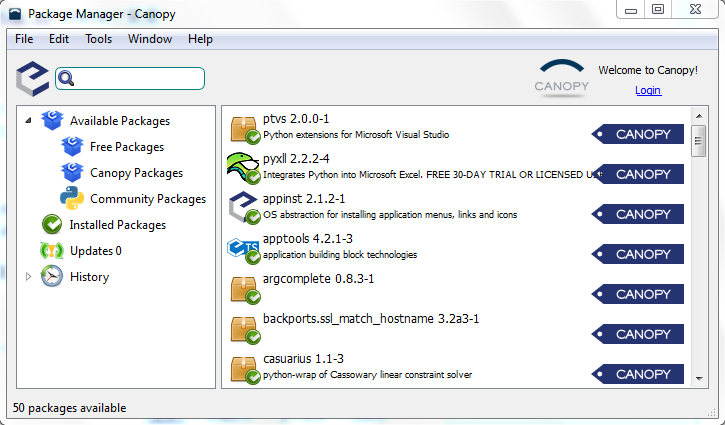The height and width of the screenshot is (425, 725).
Task: Select backports.ssl_match_hostname 3.2a3-1 title
Action: tap(371, 319)
